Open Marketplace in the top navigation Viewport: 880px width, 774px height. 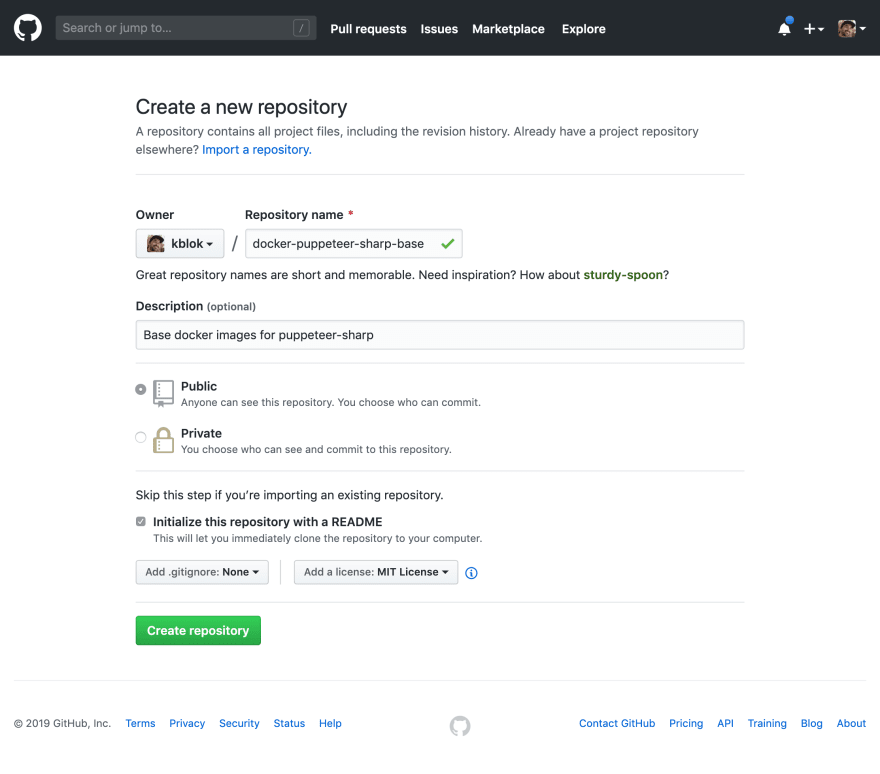pos(508,29)
